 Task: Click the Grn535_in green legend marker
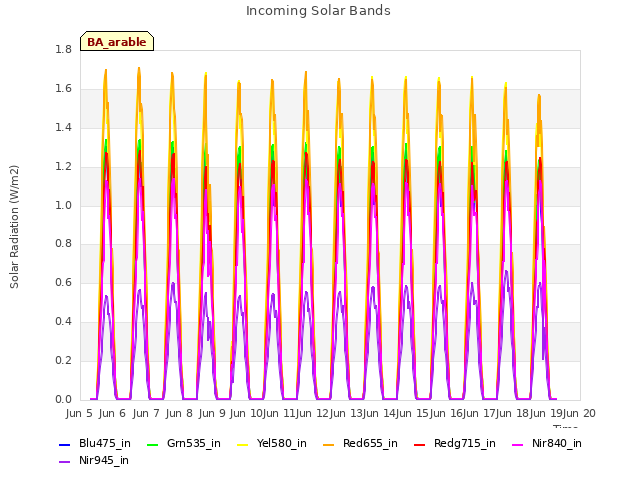click(x=152, y=444)
